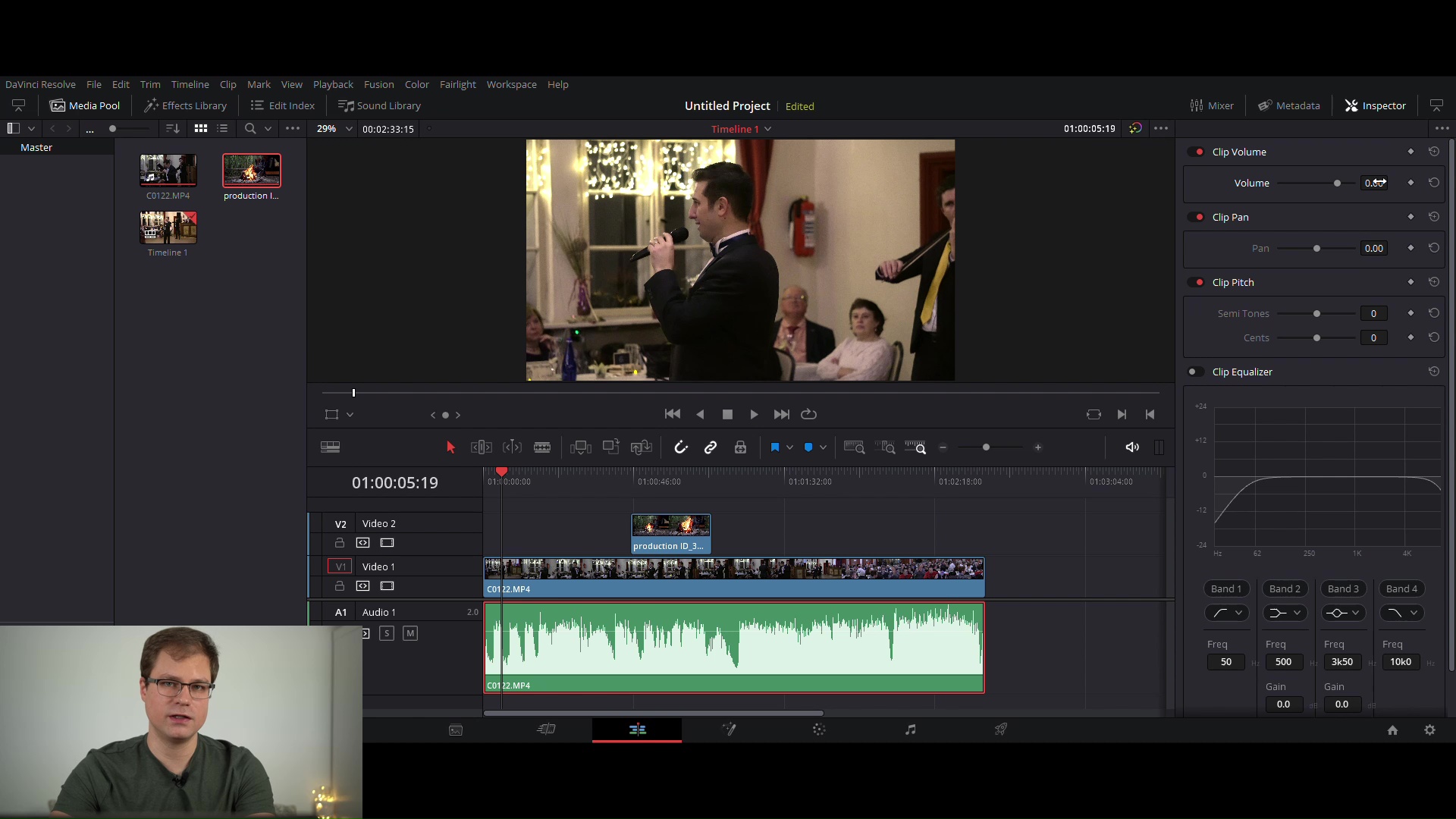The height and width of the screenshot is (819, 1456).
Task: Open the Fairlight page music note icon
Action: point(910,730)
